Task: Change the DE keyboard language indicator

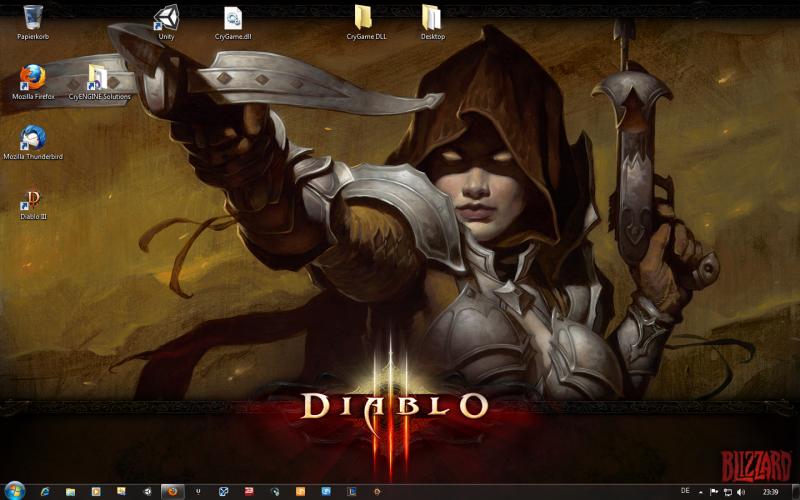Action: coord(685,491)
